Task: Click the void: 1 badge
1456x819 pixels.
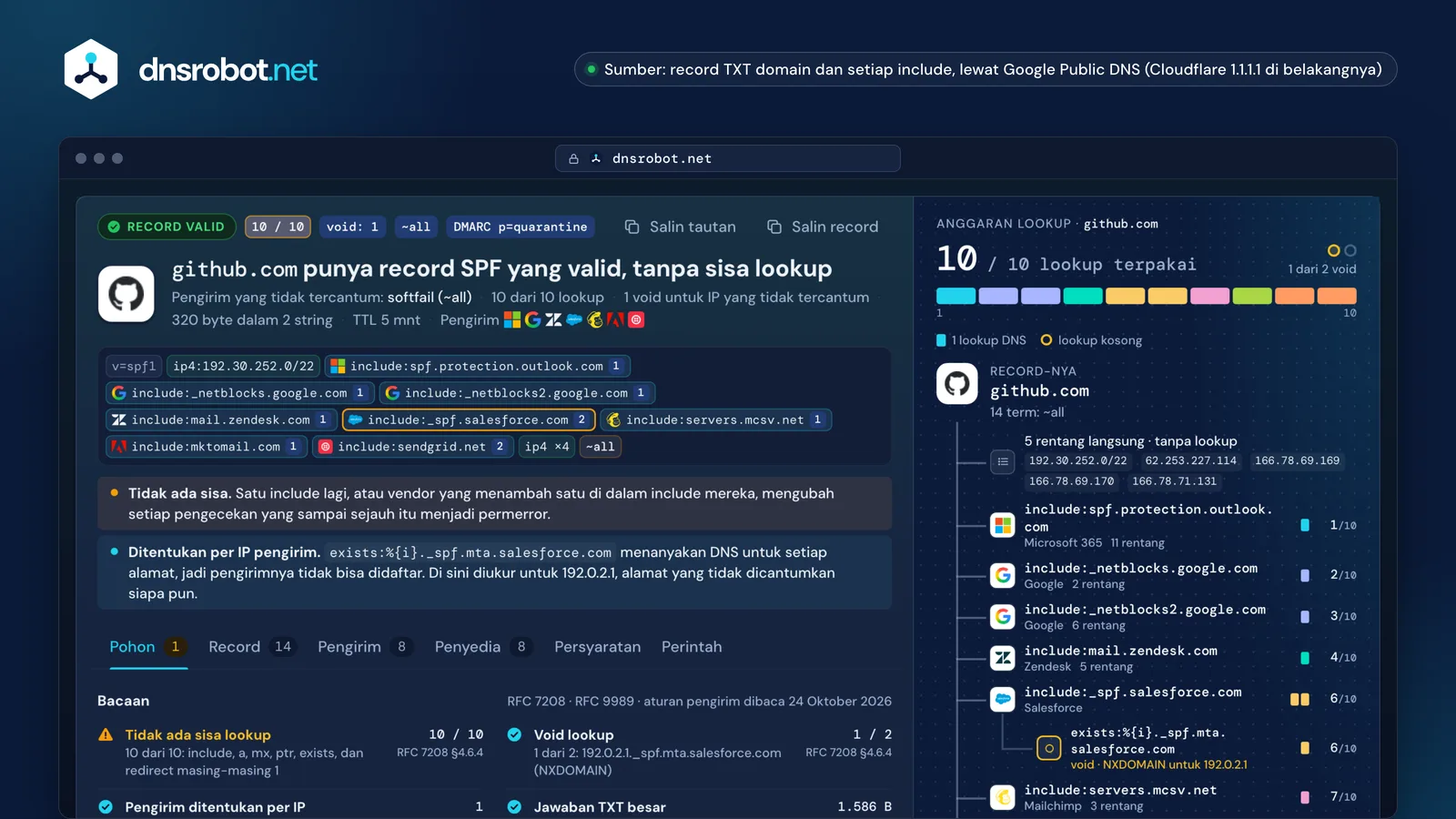Action: (352, 227)
